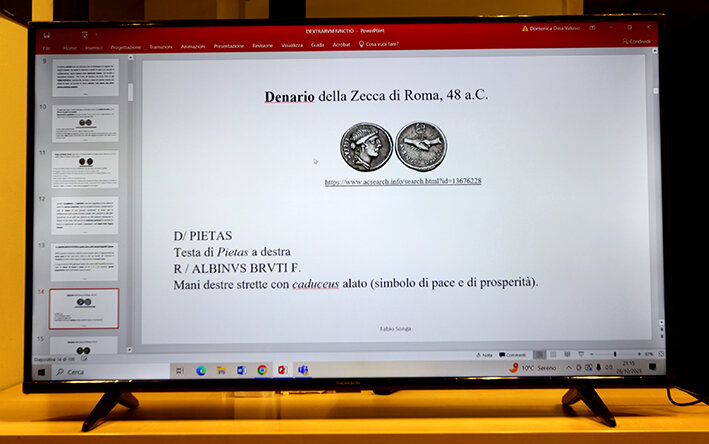
Task: Open Task View on the taskbar
Action: coord(180,371)
